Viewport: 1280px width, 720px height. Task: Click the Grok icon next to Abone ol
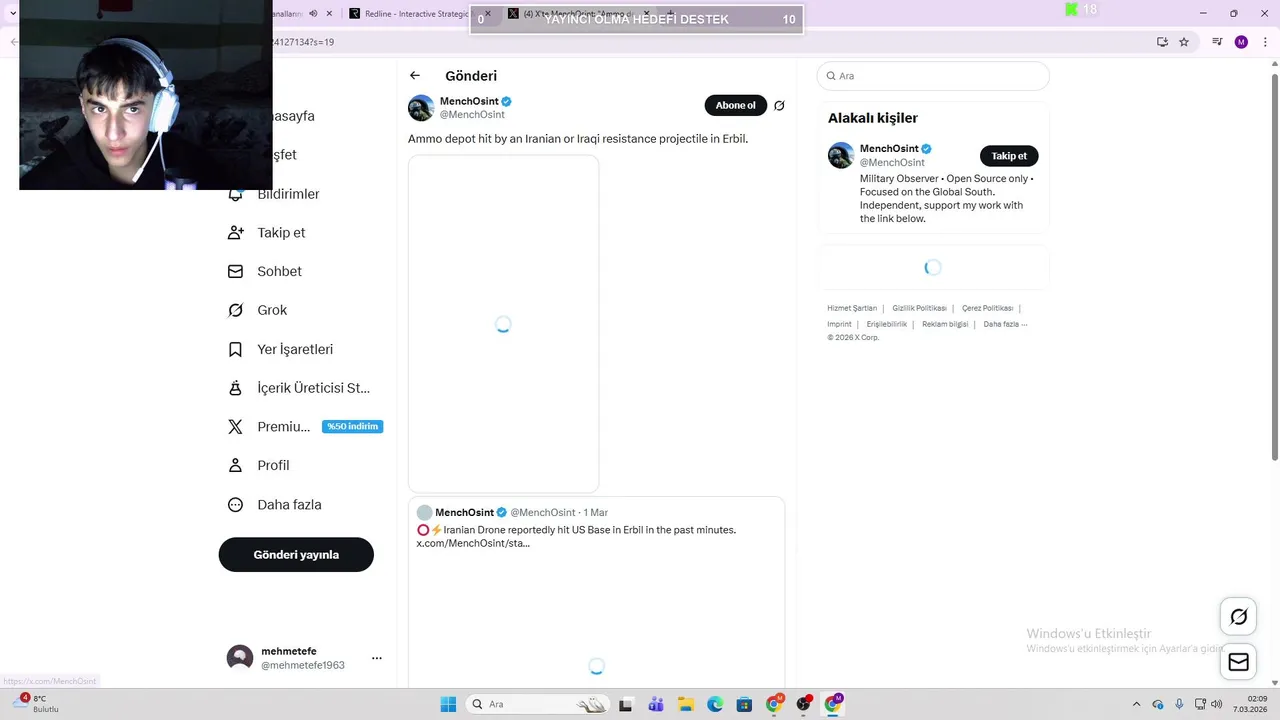tap(779, 106)
